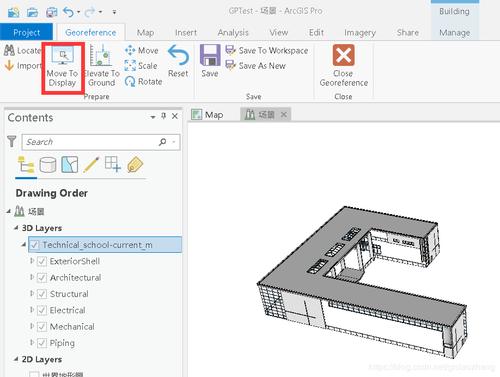This screenshot has height=377, width=500.
Task: Switch to the Map ribbon tab
Action: pyautogui.click(x=145, y=32)
